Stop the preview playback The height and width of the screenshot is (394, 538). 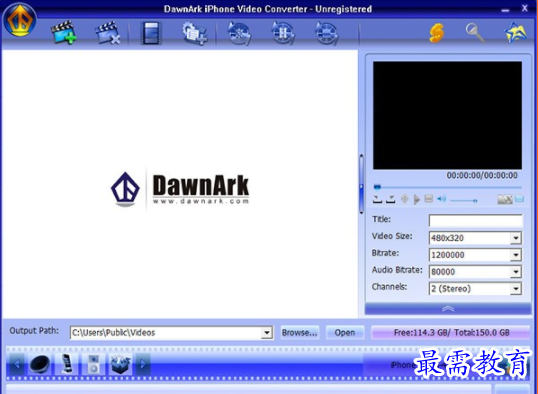click(429, 199)
